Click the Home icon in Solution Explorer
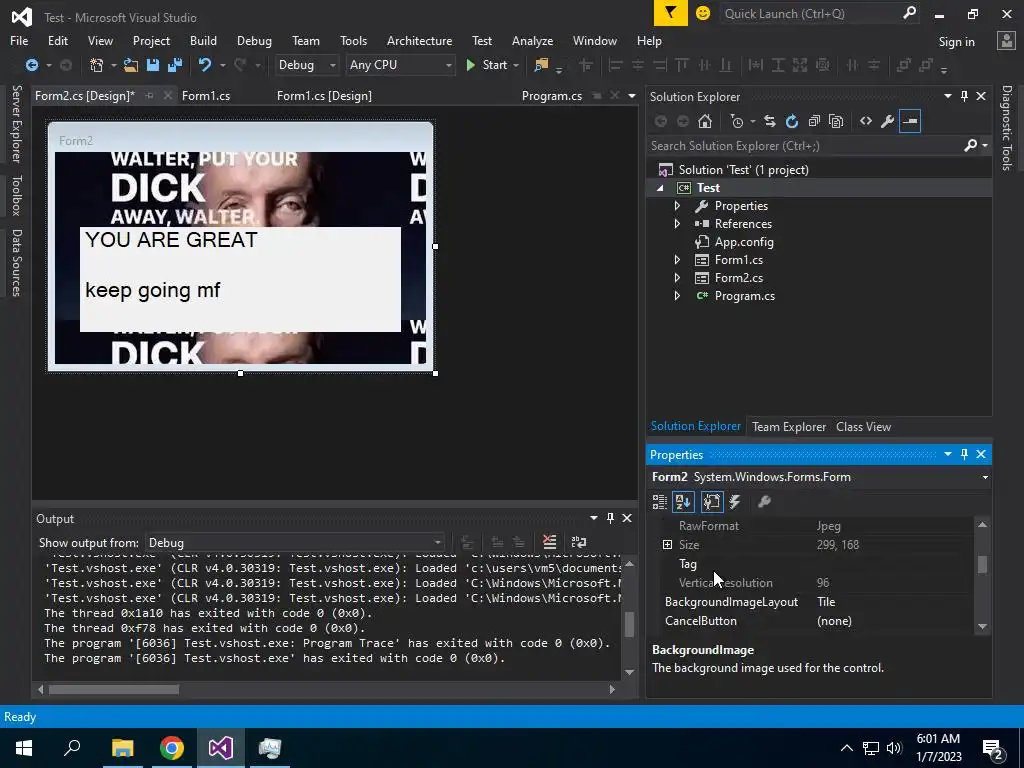The height and width of the screenshot is (768, 1024). (x=705, y=121)
